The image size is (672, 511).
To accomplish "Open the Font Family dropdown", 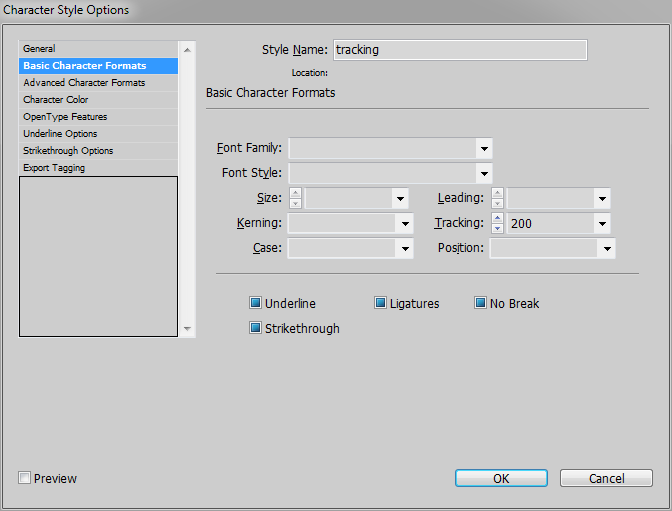I will pyautogui.click(x=484, y=149).
